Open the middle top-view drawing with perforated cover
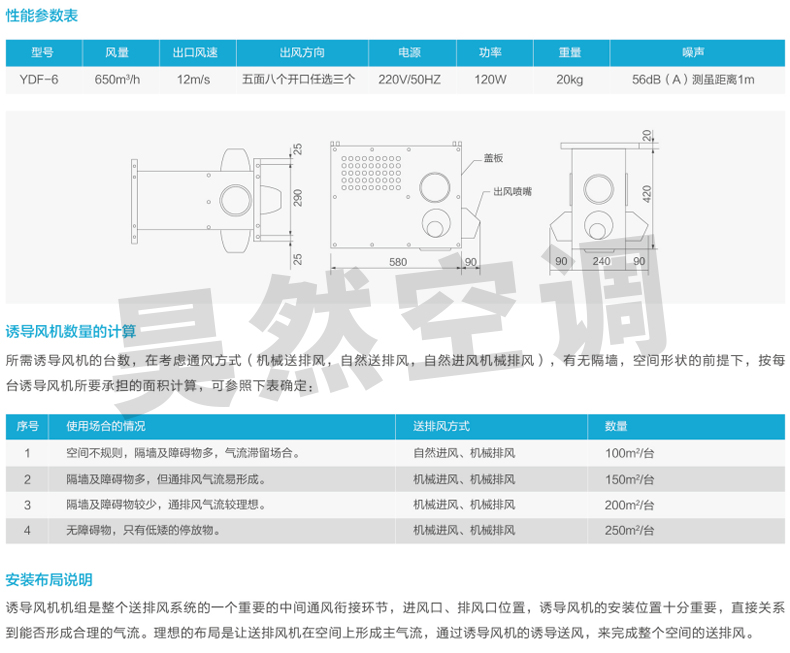 pyautogui.click(x=397, y=196)
